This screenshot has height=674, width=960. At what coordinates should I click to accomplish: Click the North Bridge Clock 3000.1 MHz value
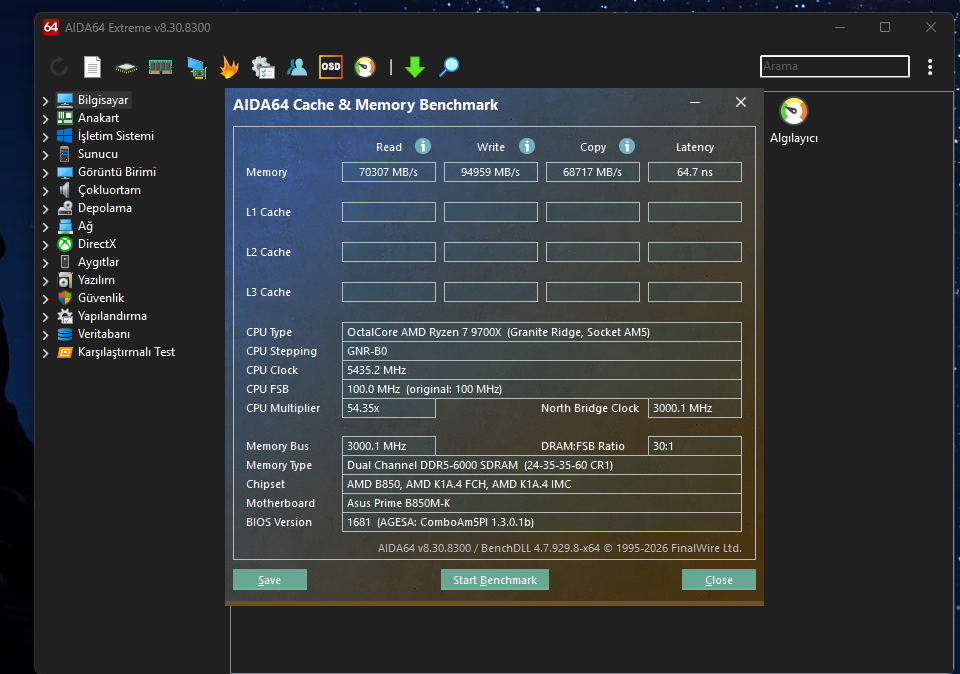pos(695,408)
